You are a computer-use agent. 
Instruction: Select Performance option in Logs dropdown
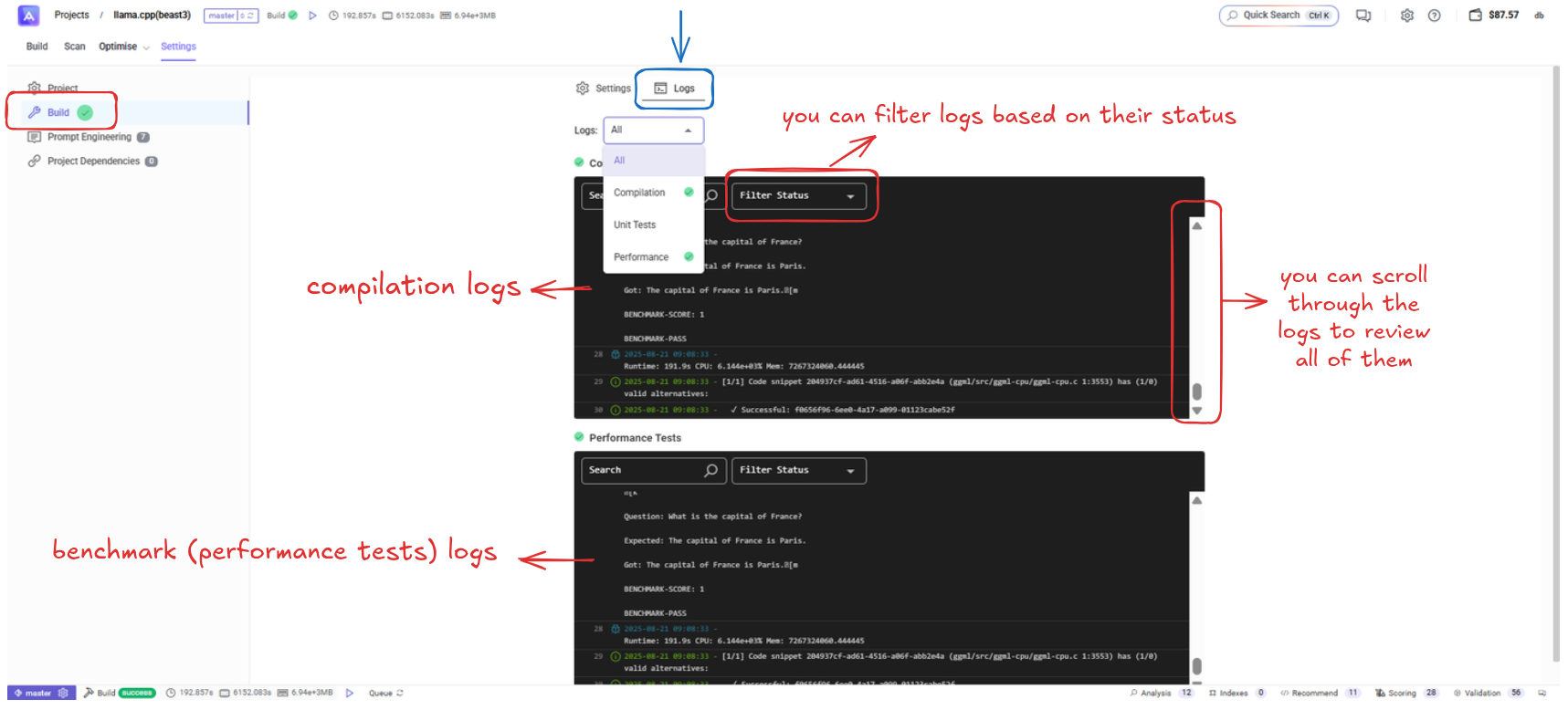coord(641,257)
